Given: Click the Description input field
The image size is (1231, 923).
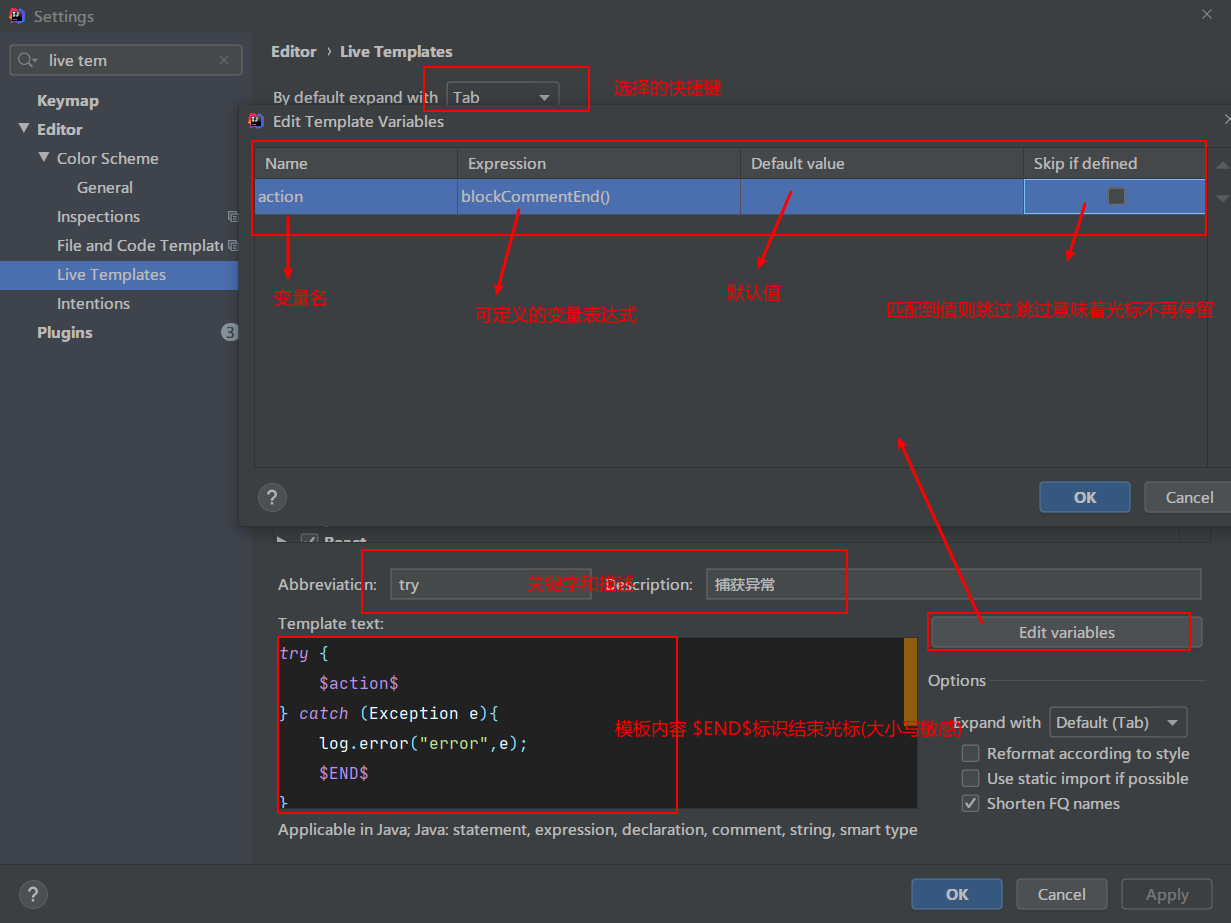Looking at the screenshot, I should pyautogui.click(x=953, y=584).
